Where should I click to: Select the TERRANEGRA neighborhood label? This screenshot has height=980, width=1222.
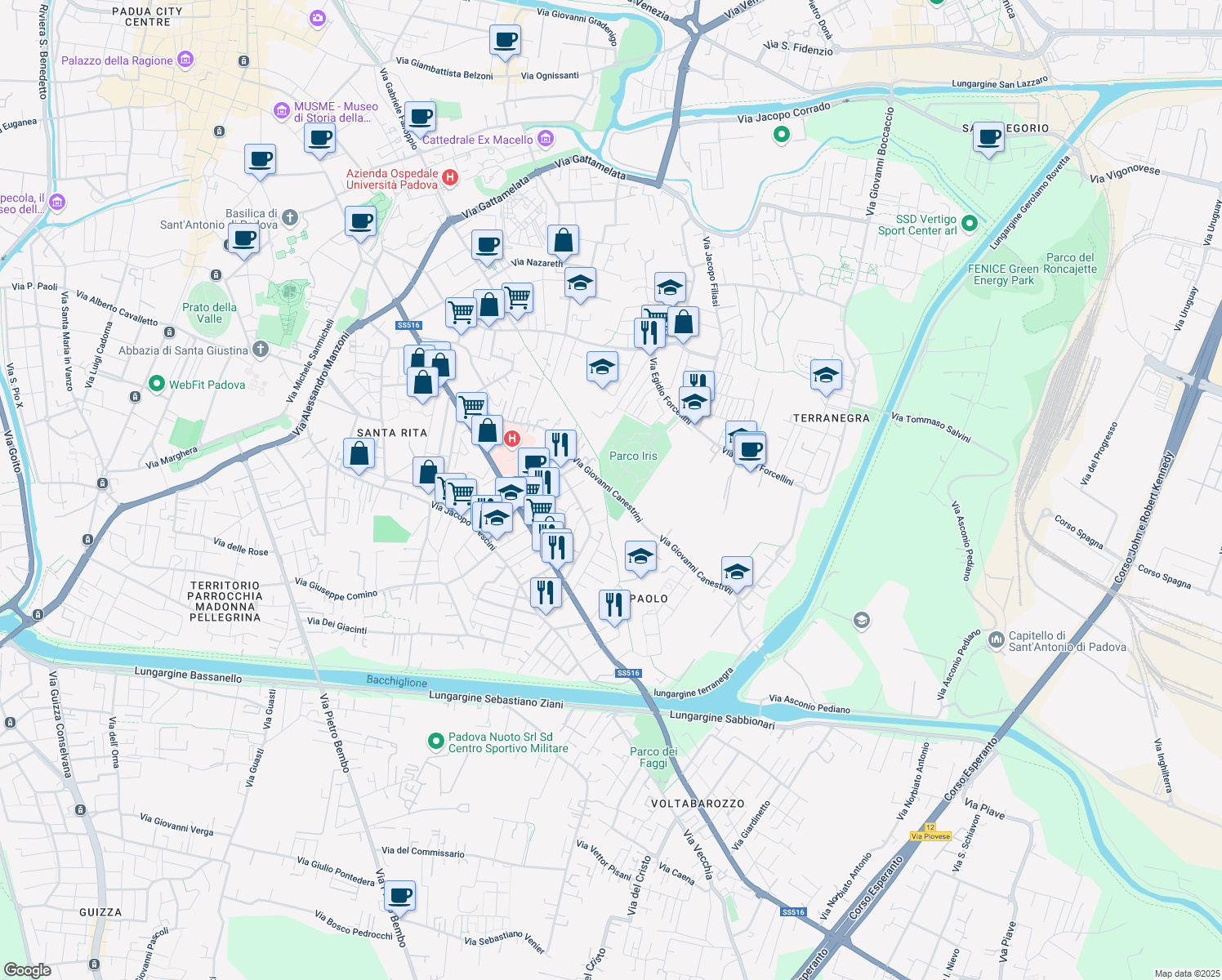(832, 418)
